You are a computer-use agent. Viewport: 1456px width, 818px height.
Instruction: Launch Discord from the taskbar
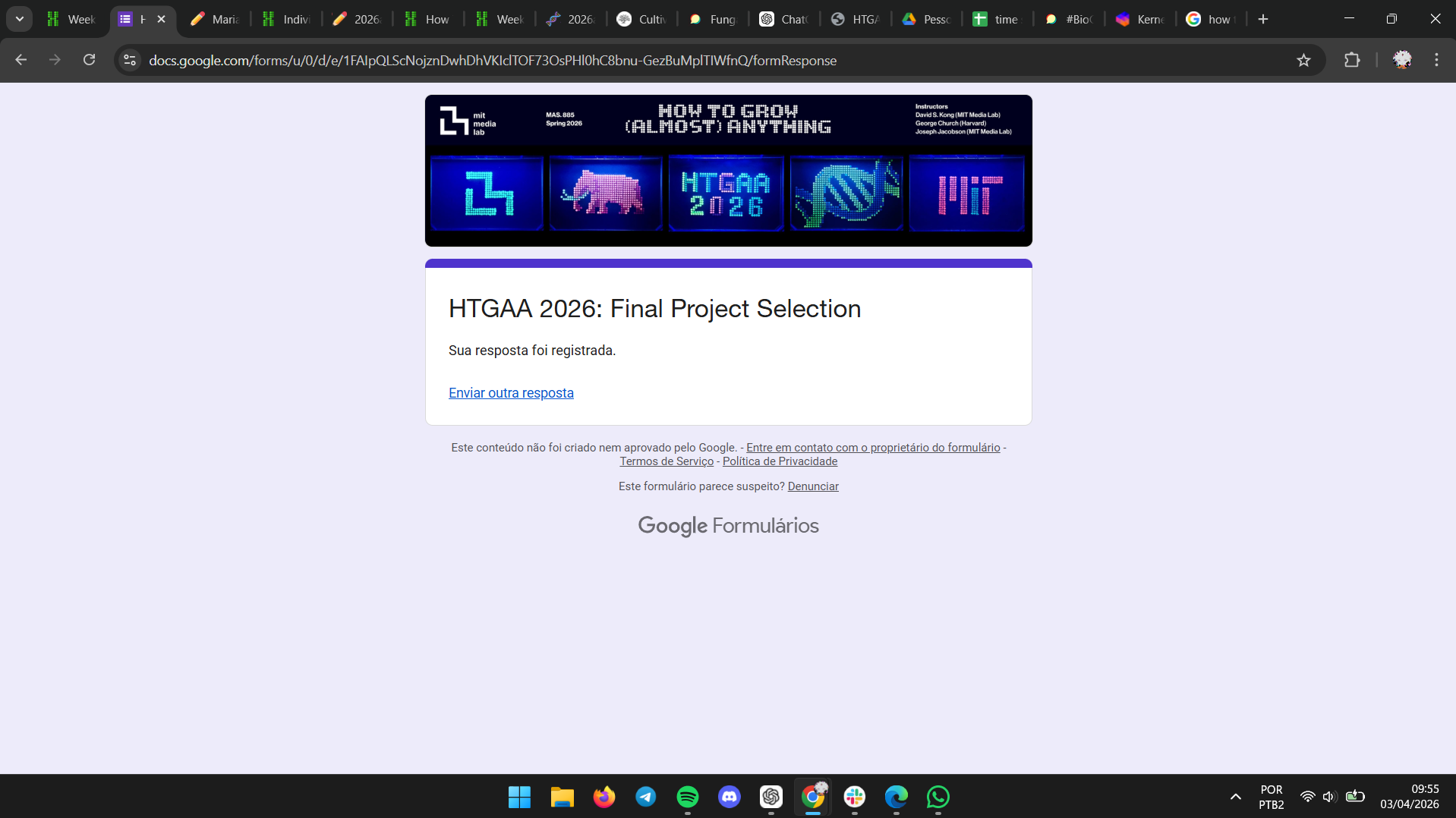pos(730,797)
